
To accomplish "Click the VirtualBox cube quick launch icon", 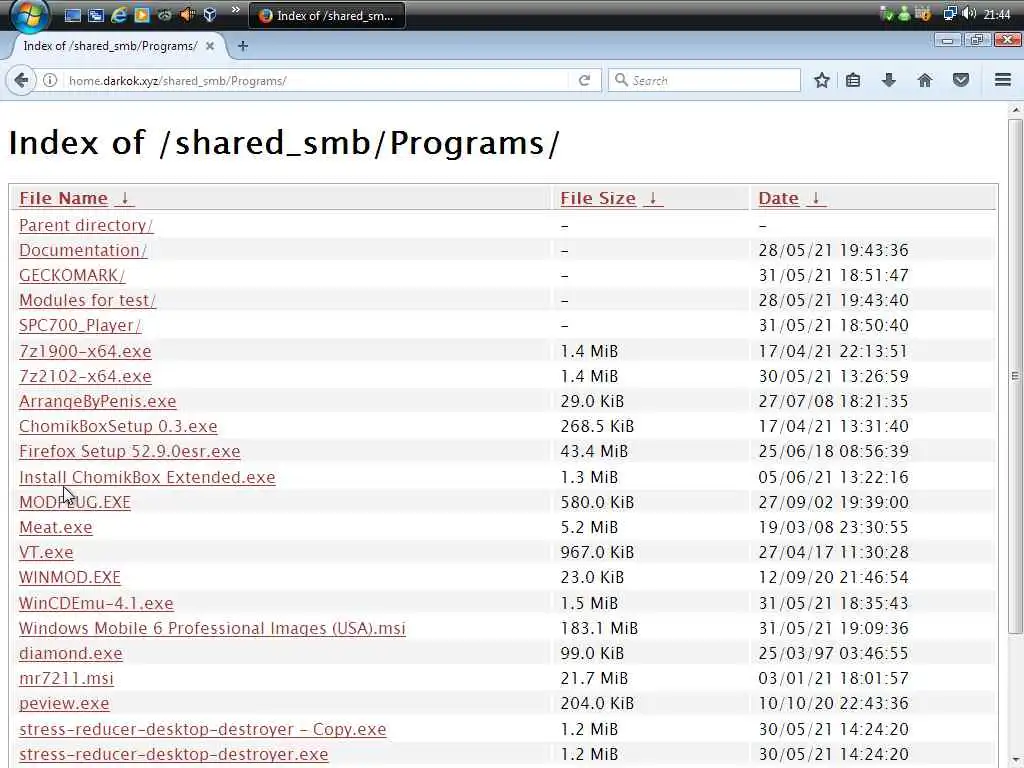I will pyautogui.click(x=210, y=15).
